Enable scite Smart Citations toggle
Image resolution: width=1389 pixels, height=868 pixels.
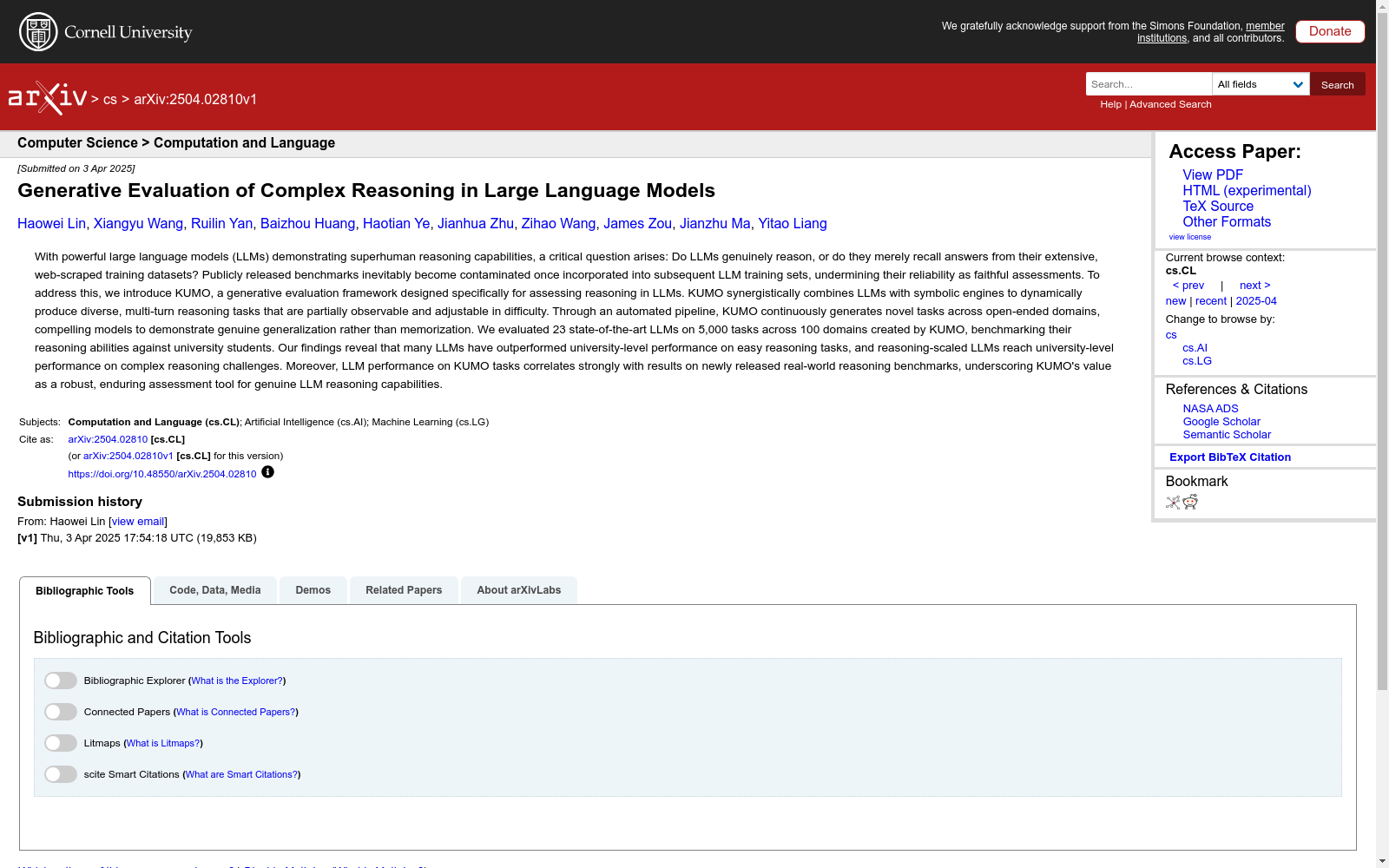coord(61,774)
